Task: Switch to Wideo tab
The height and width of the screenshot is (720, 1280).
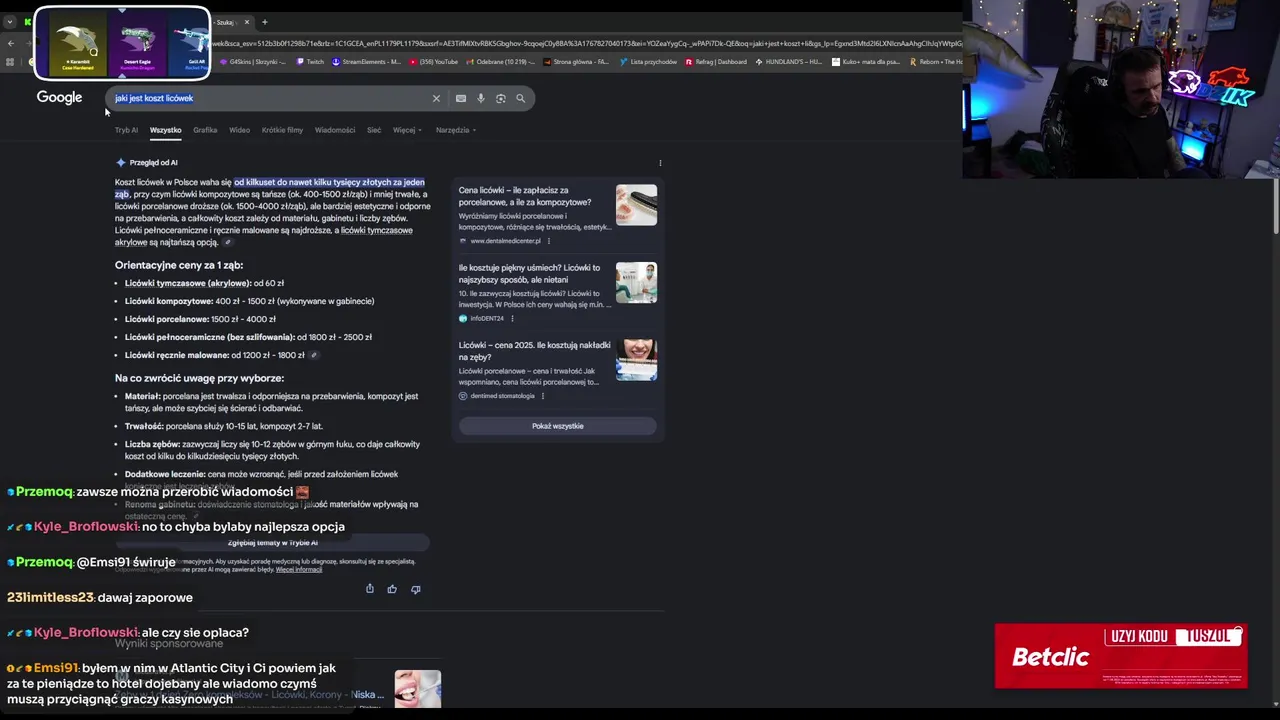Action: click(239, 130)
